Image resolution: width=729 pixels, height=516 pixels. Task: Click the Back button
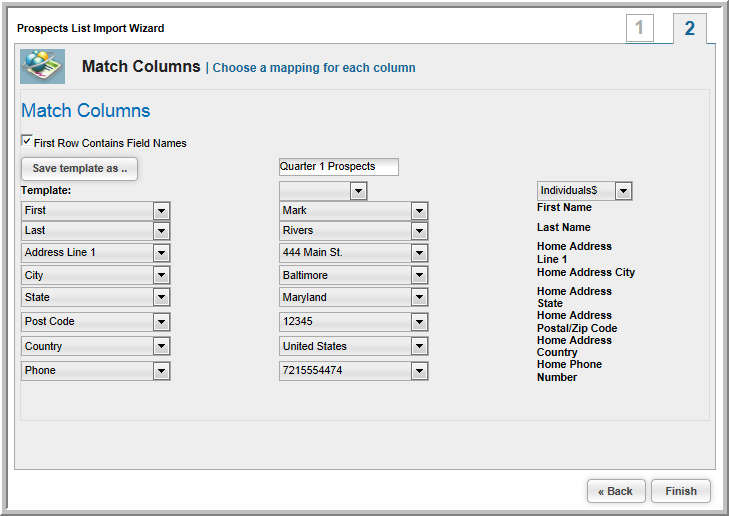click(616, 491)
